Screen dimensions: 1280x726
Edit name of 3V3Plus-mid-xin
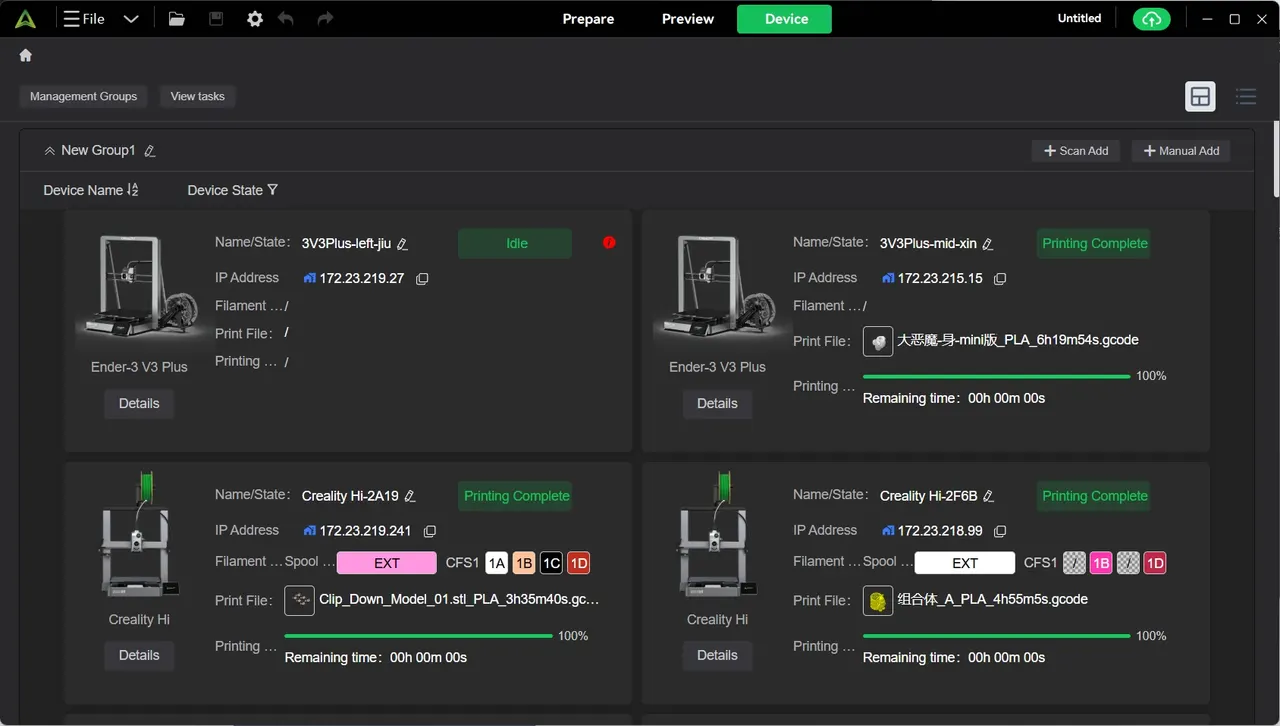(x=988, y=244)
